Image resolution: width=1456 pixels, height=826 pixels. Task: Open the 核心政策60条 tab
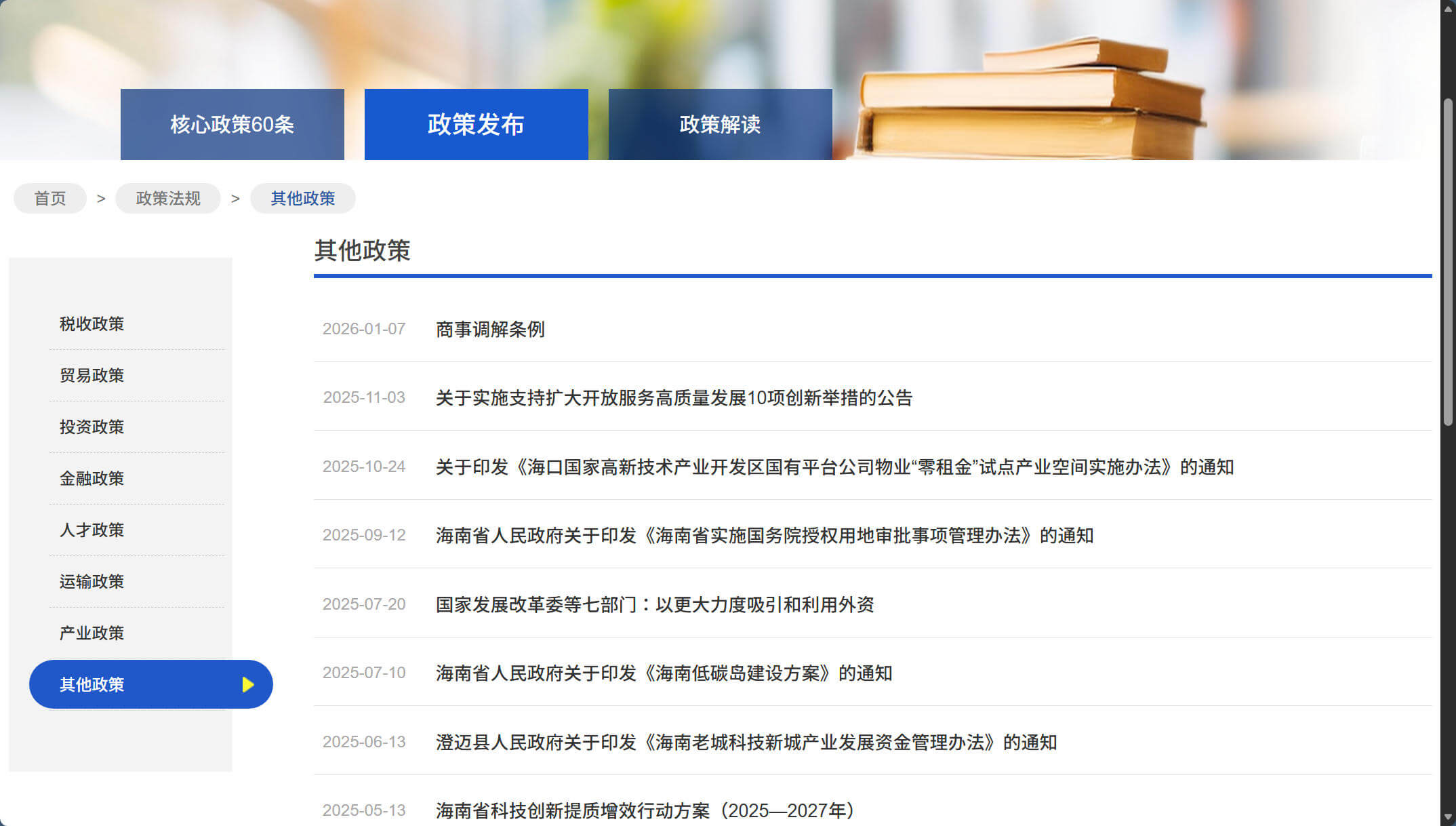pos(232,125)
